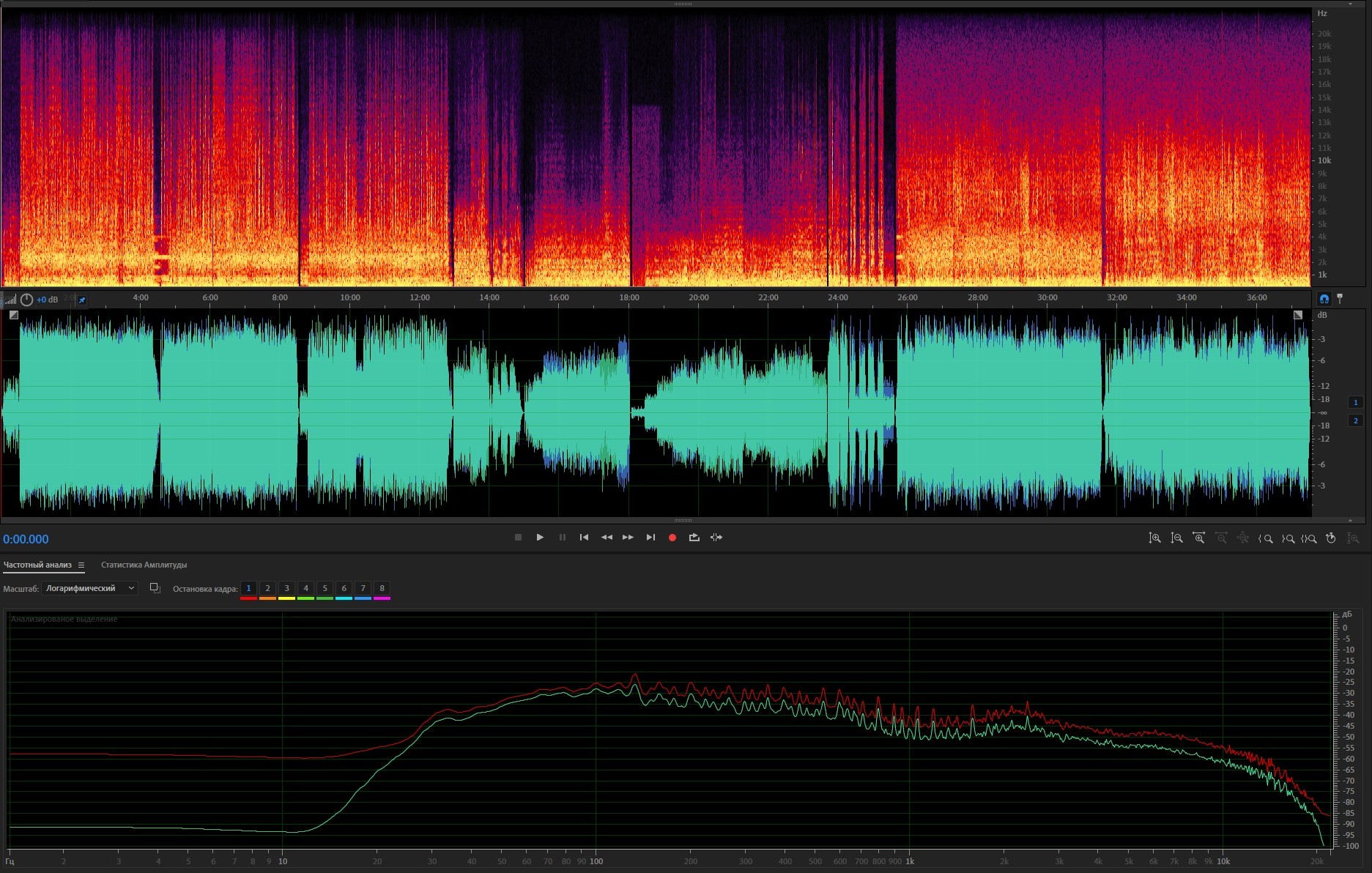Image resolution: width=1372 pixels, height=873 pixels.
Task: Click the 1k label on spectral Hz scale
Action: (1323, 275)
